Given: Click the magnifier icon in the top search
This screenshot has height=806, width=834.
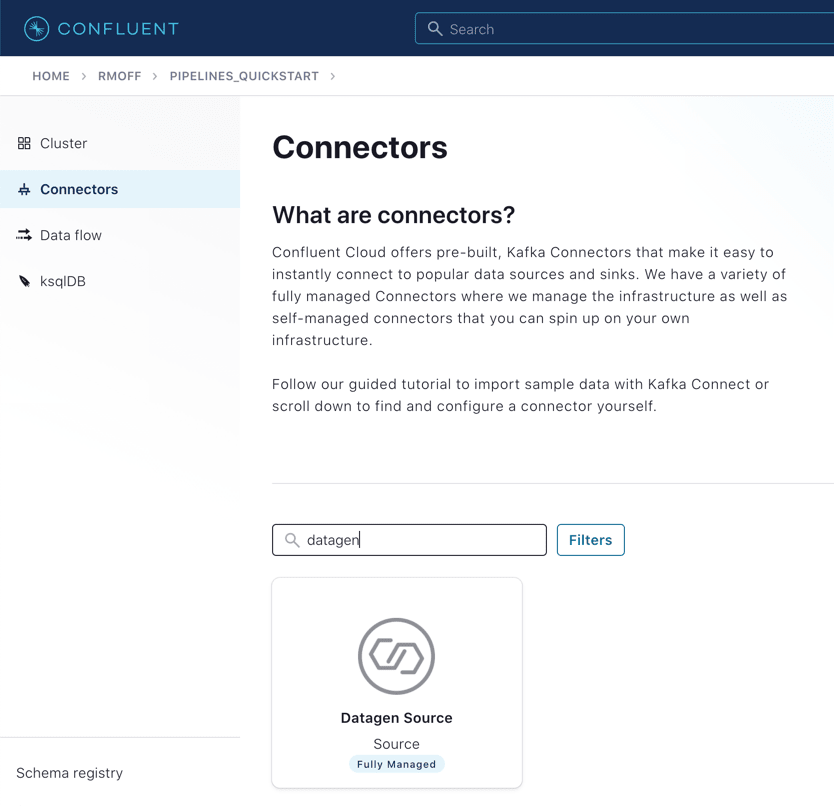Looking at the screenshot, I should tap(435, 29).
